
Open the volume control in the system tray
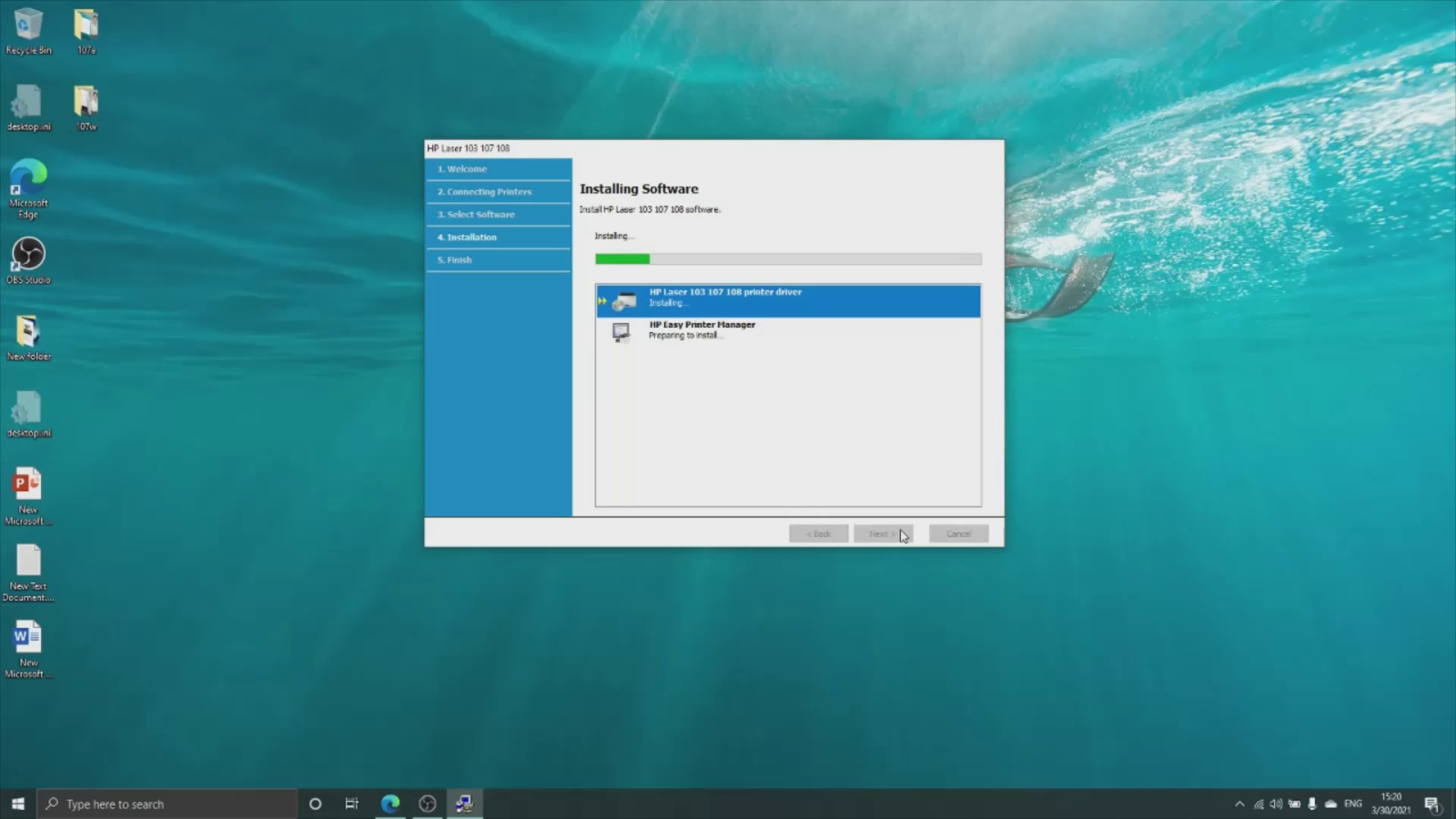click(1276, 804)
